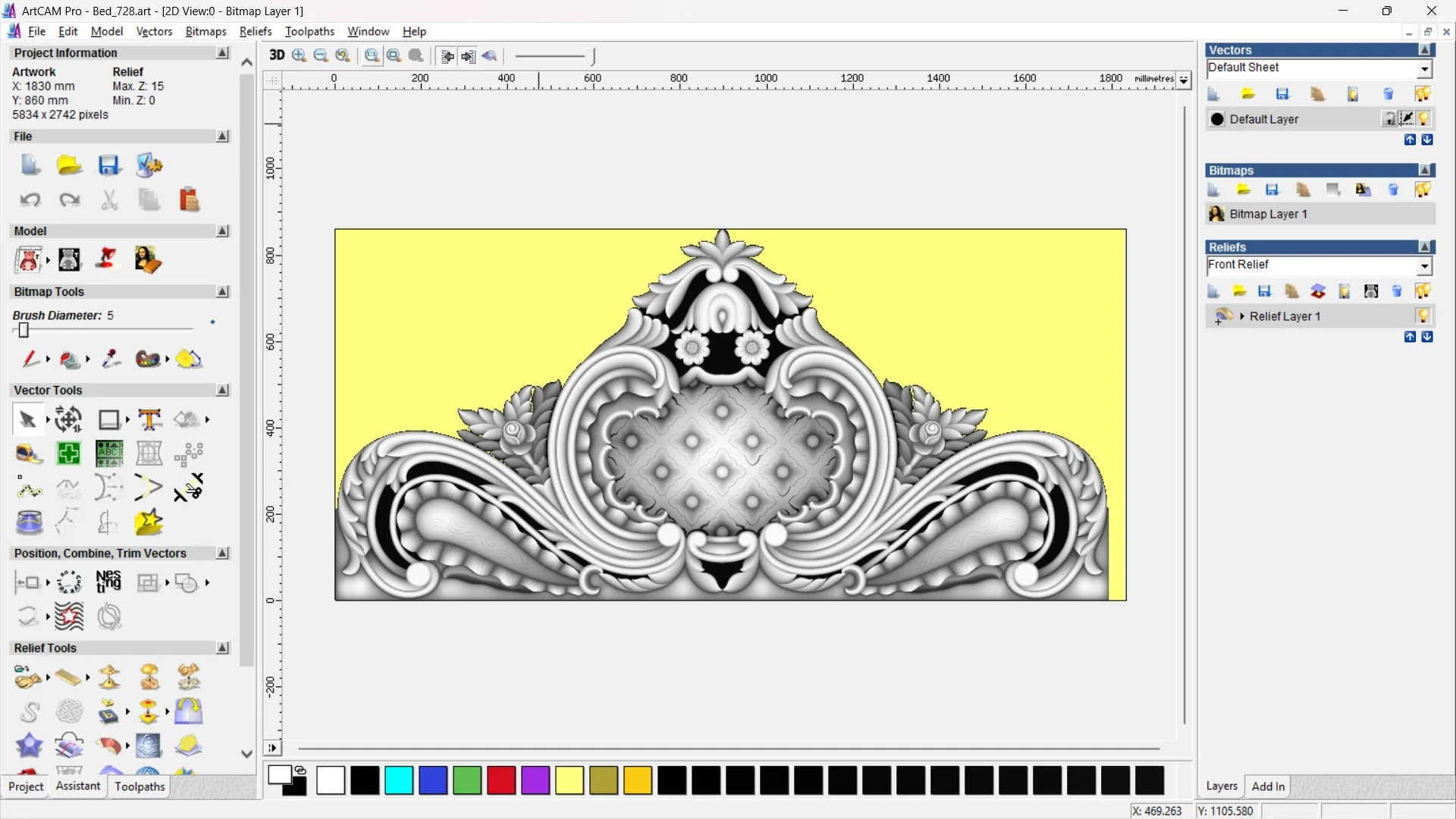Toggle Default Layer lock icon
1456x819 pixels.
coord(1389,119)
